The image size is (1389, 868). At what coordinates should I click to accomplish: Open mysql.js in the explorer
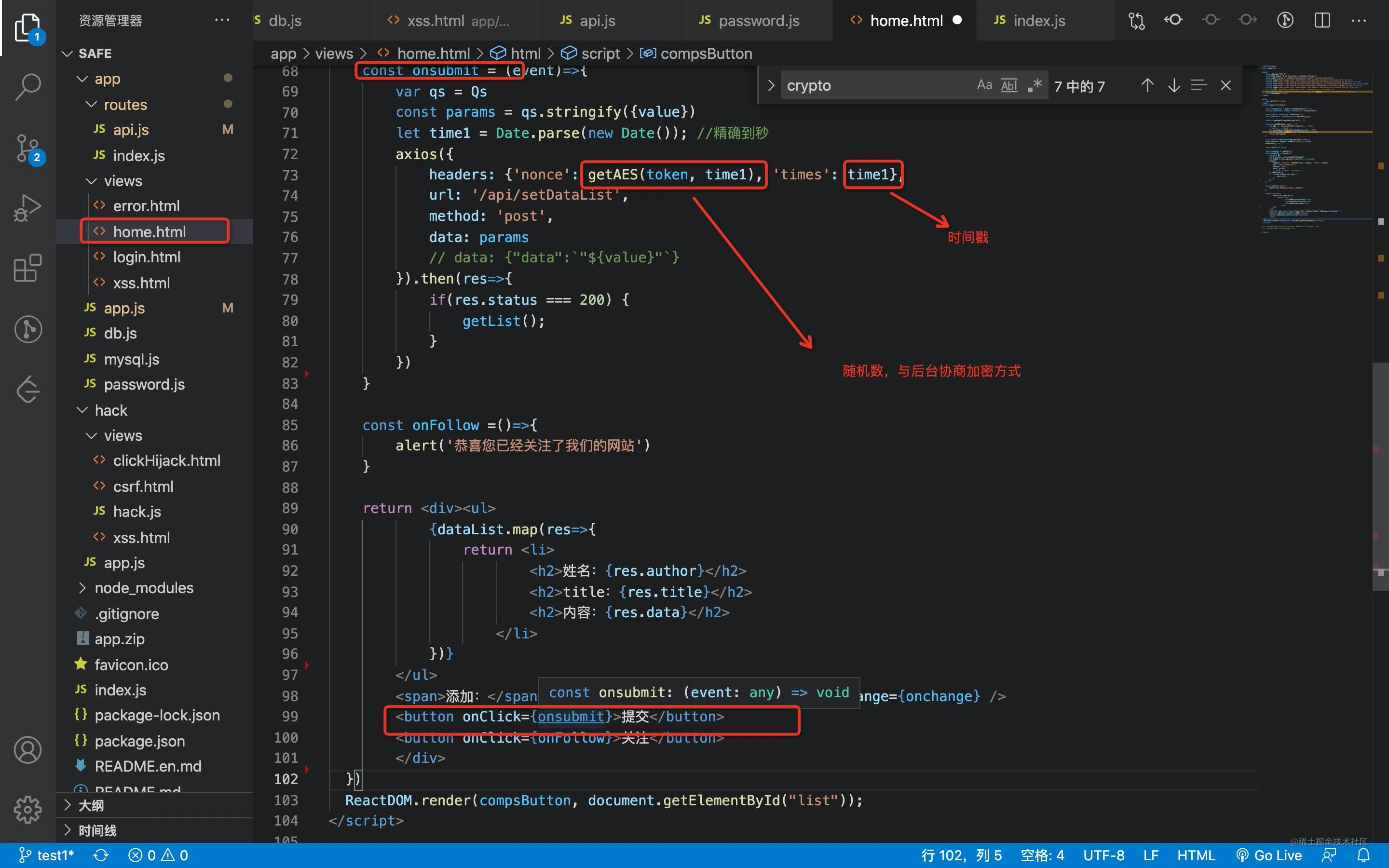click(x=154, y=359)
